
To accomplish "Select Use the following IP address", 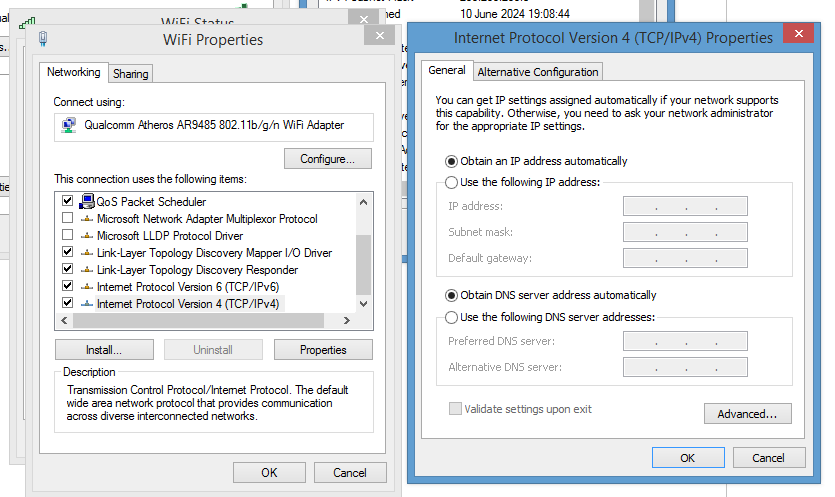I will 451,183.
